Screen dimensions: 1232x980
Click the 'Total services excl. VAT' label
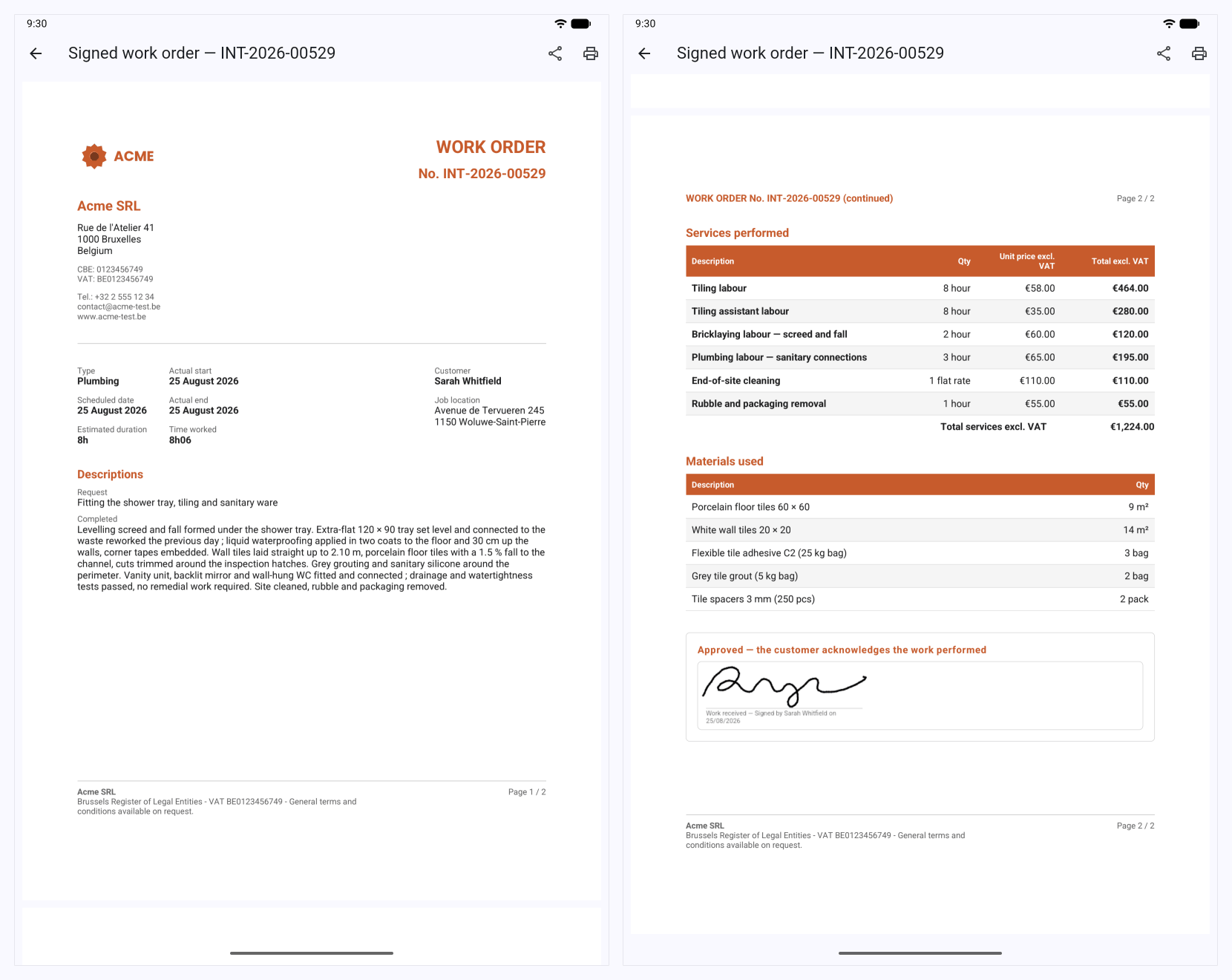[x=993, y=427]
